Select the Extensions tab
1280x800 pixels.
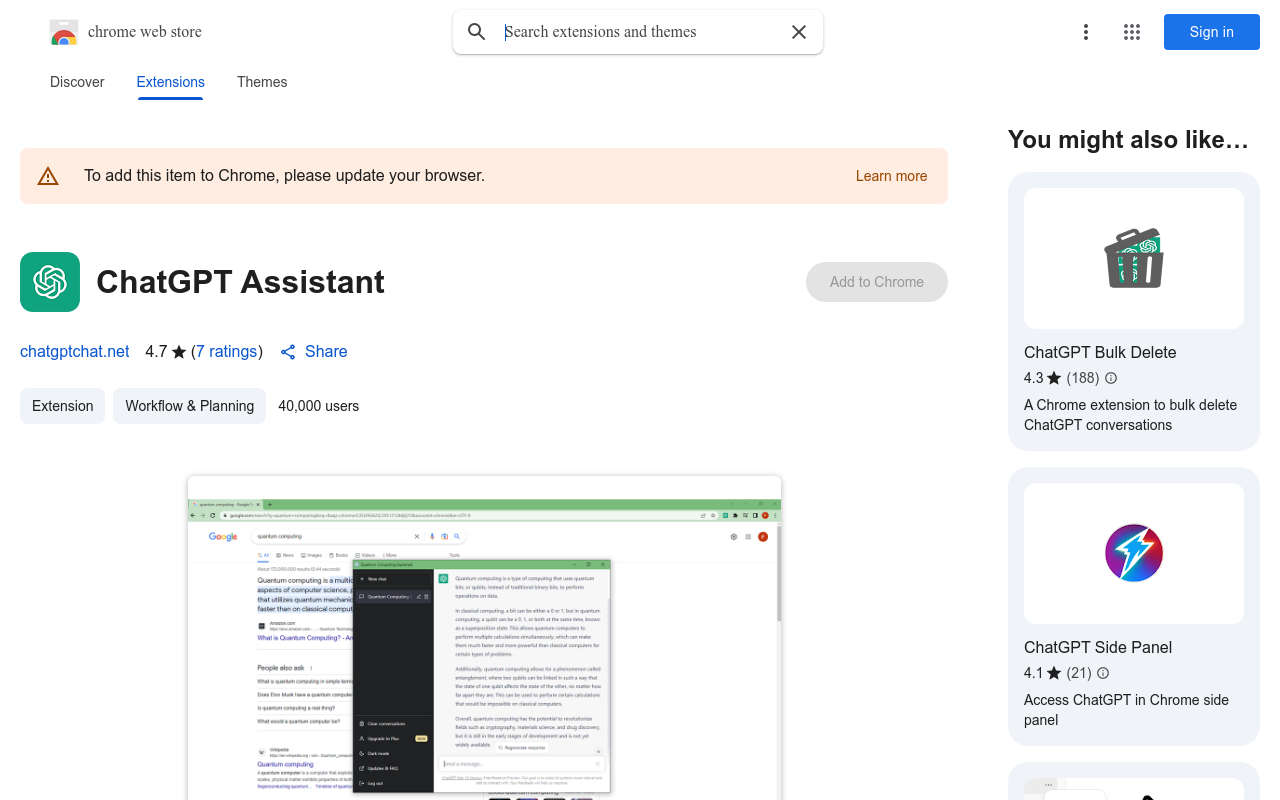click(170, 82)
